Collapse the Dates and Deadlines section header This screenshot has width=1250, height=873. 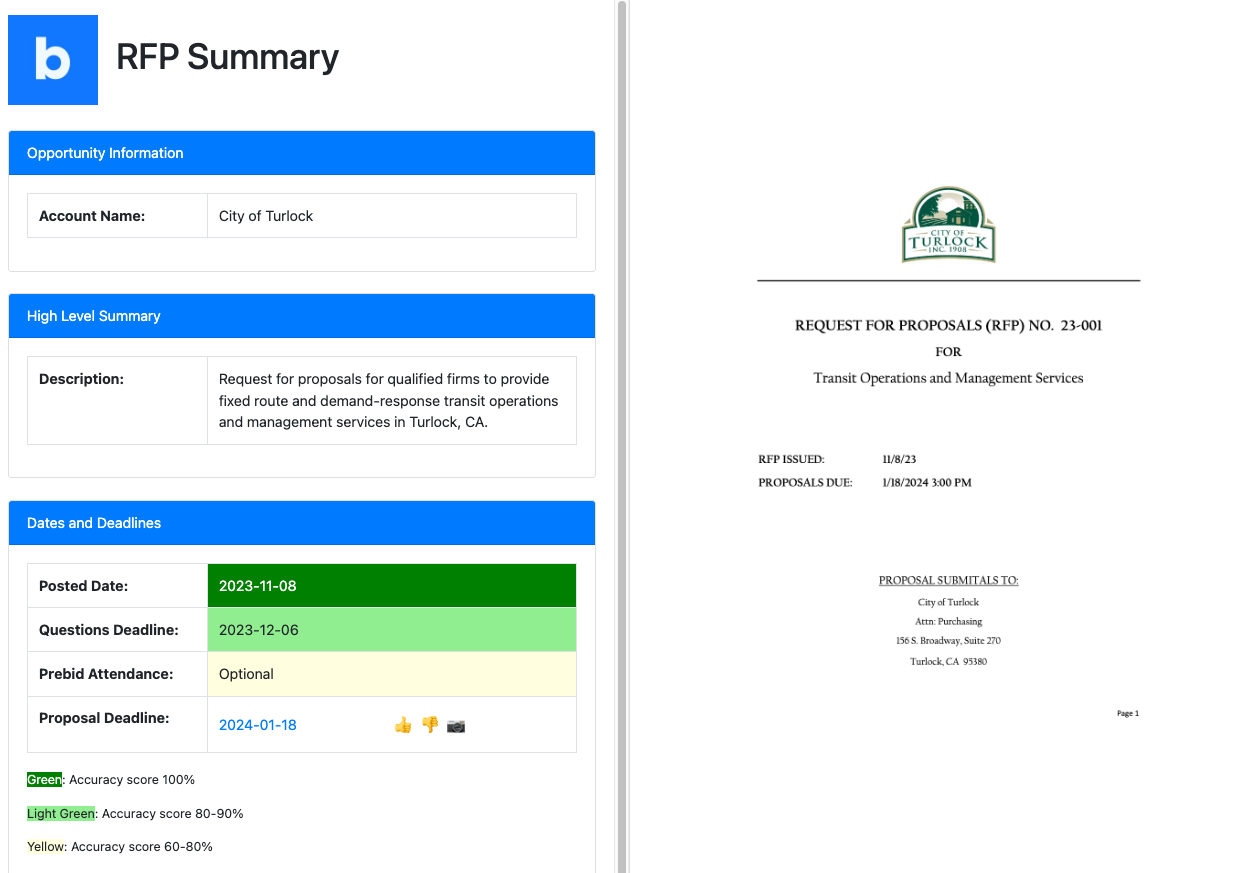(x=300, y=522)
